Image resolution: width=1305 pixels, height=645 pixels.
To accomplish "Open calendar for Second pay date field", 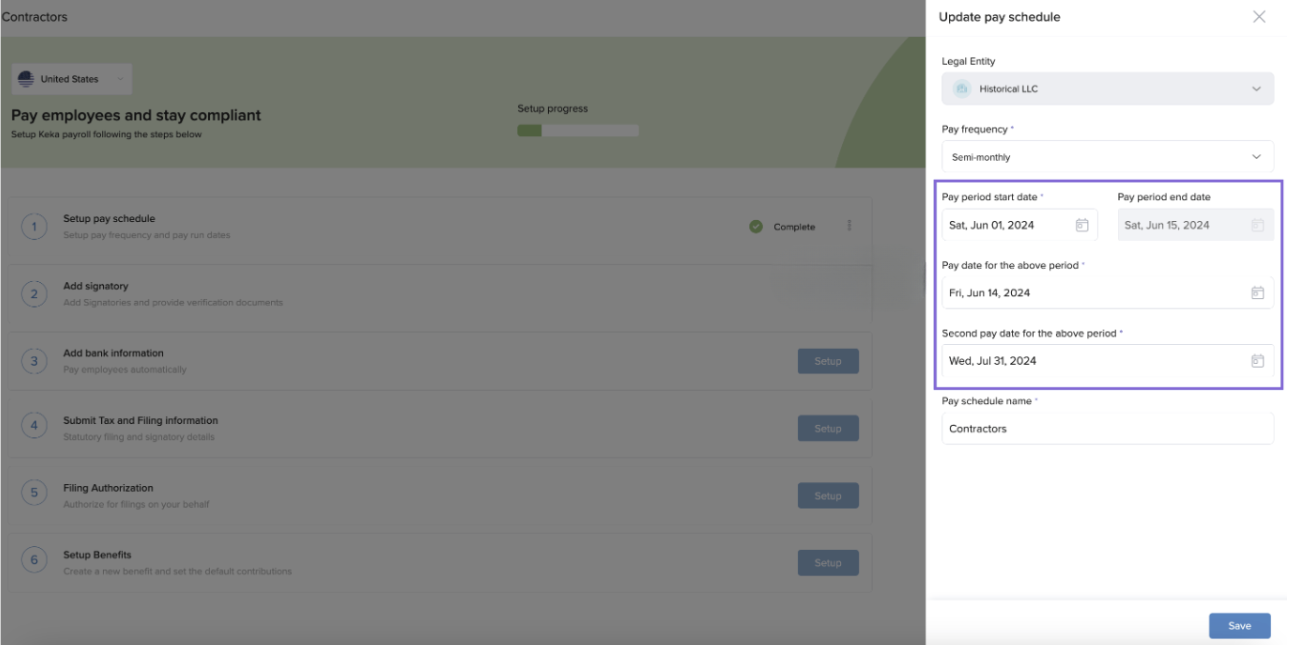I will click(1257, 361).
